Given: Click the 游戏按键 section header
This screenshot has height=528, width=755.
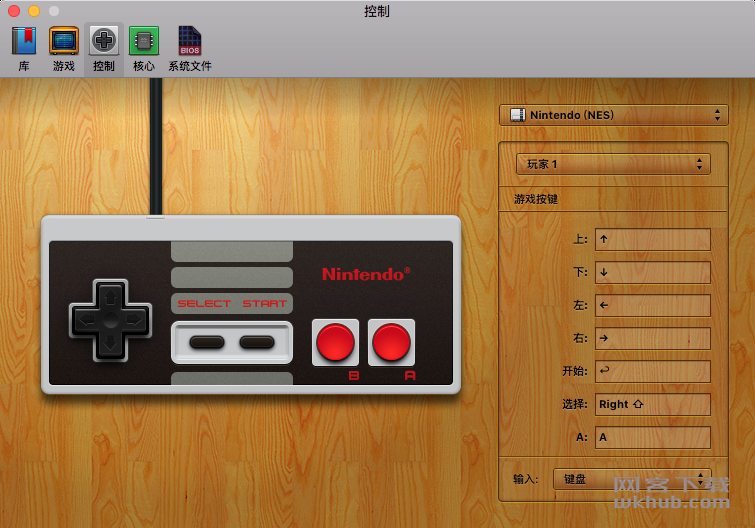Looking at the screenshot, I should (x=535, y=199).
